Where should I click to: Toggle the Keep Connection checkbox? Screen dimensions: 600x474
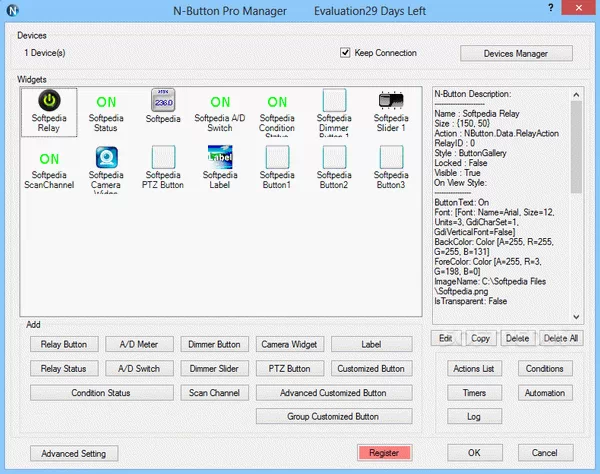(x=346, y=53)
